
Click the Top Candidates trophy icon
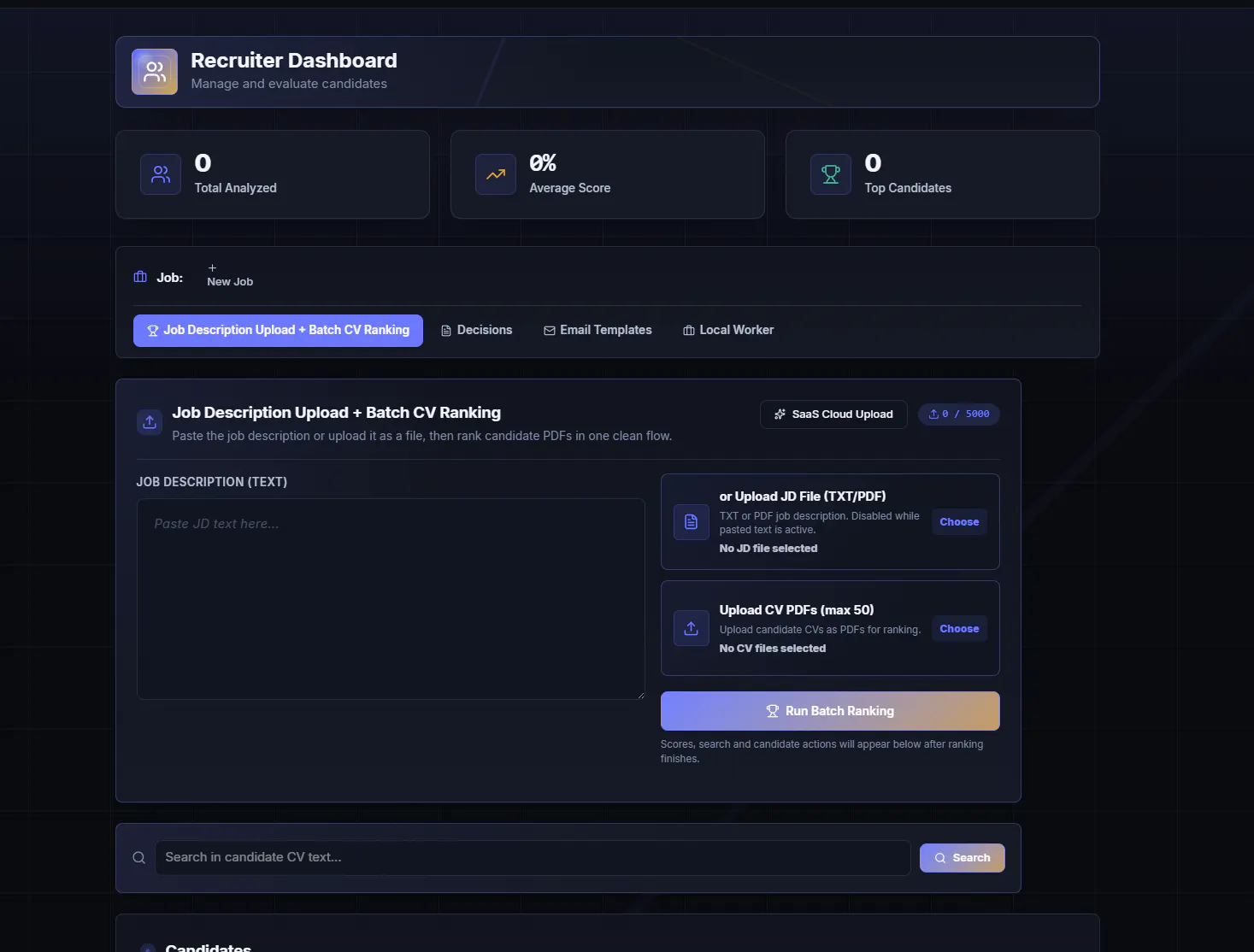point(831,174)
